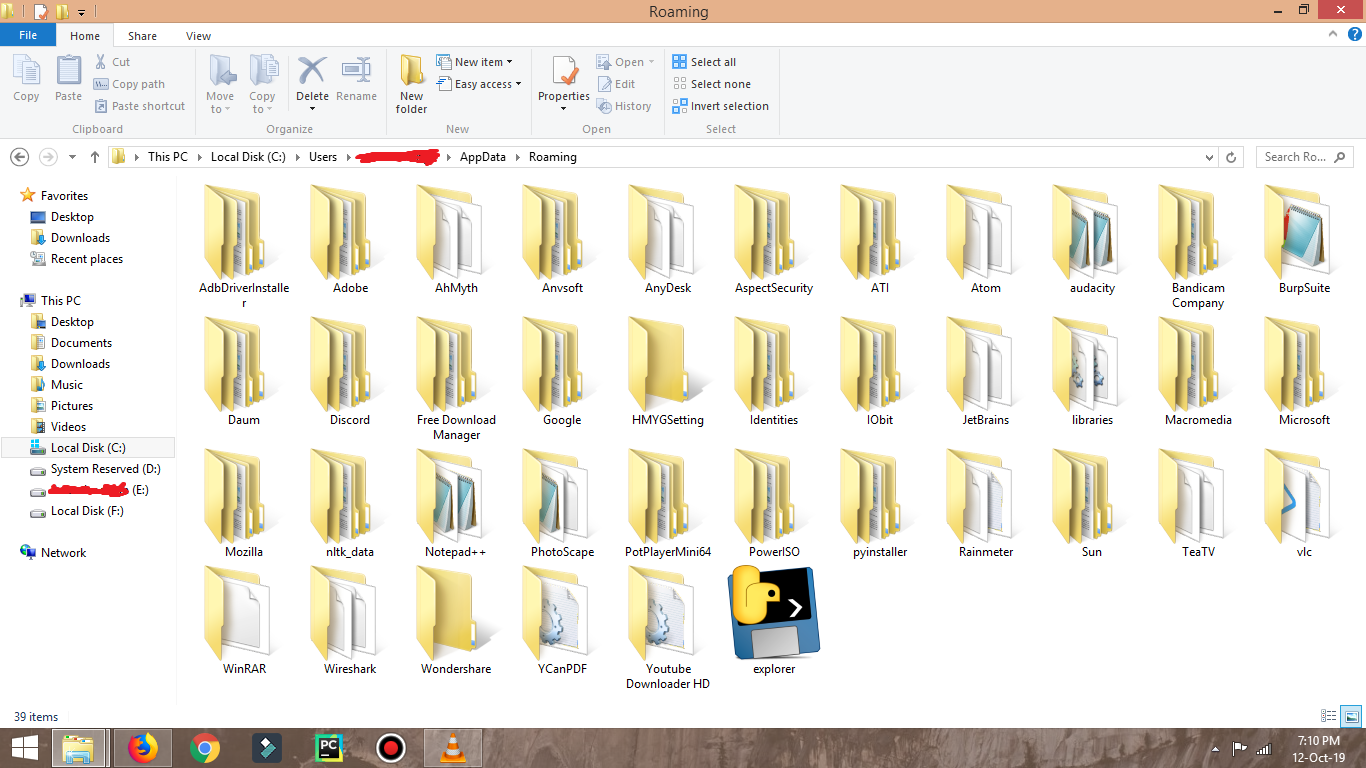Switch to the Share tab
This screenshot has width=1366, height=768.
(x=142, y=36)
